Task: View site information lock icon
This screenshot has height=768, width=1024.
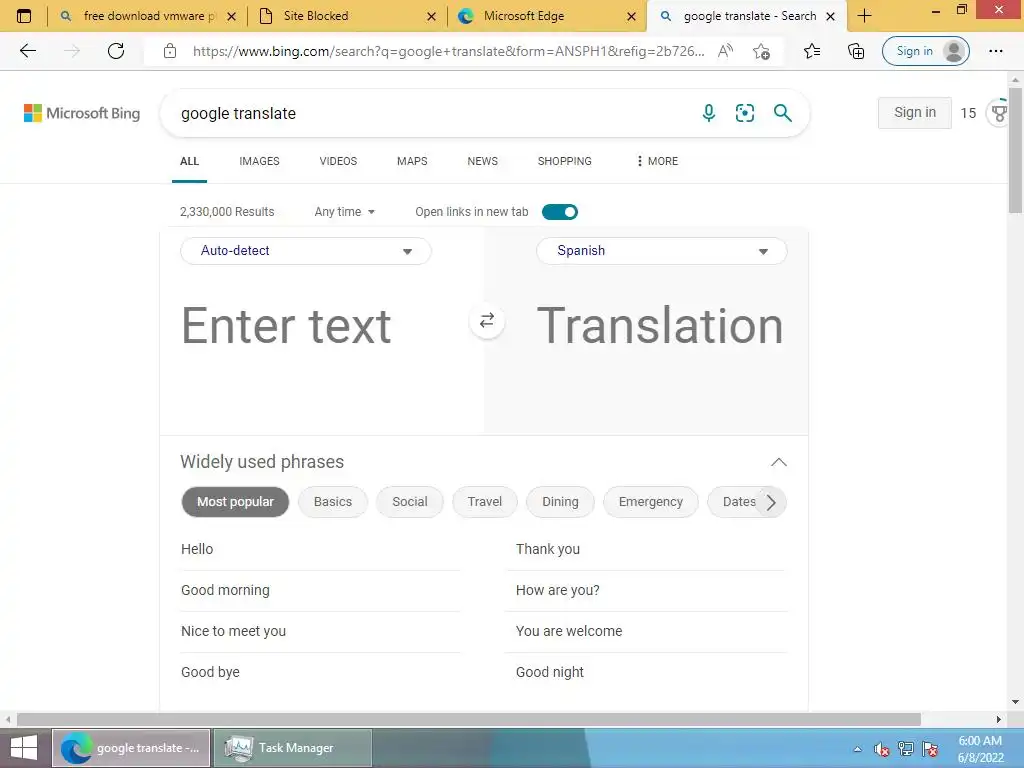Action: [x=170, y=51]
